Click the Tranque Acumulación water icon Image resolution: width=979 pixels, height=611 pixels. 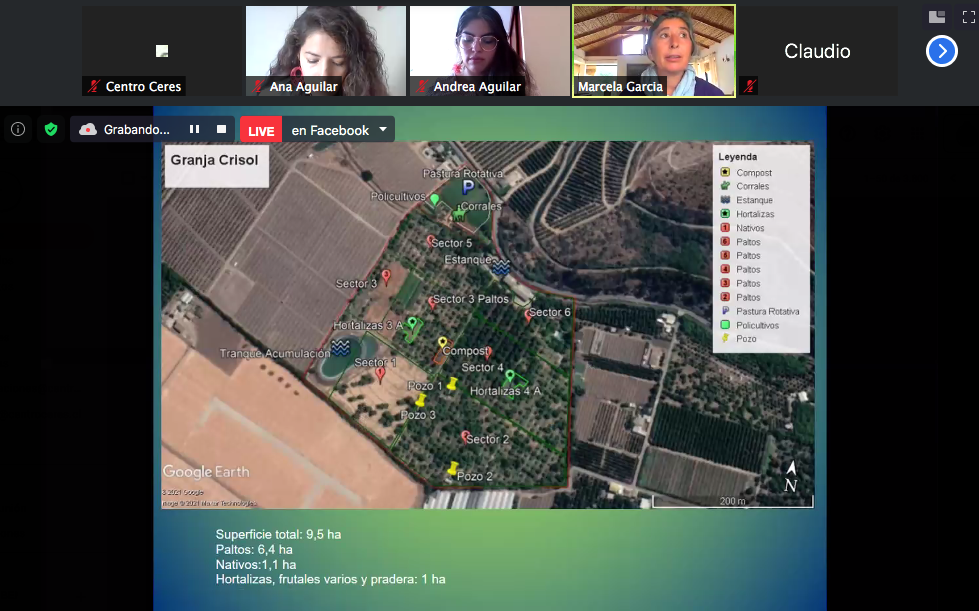[x=340, y=348]
